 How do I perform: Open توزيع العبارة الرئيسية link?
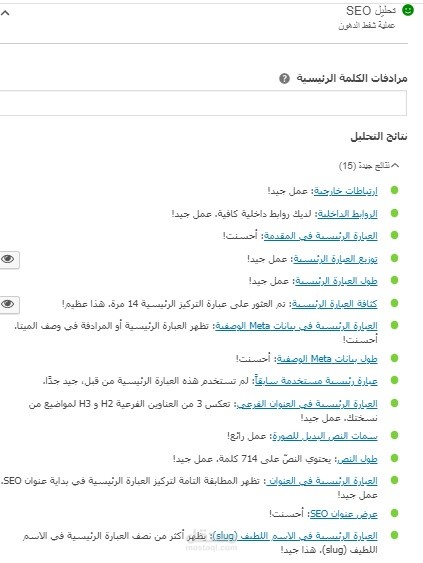(x=335, y=259)
